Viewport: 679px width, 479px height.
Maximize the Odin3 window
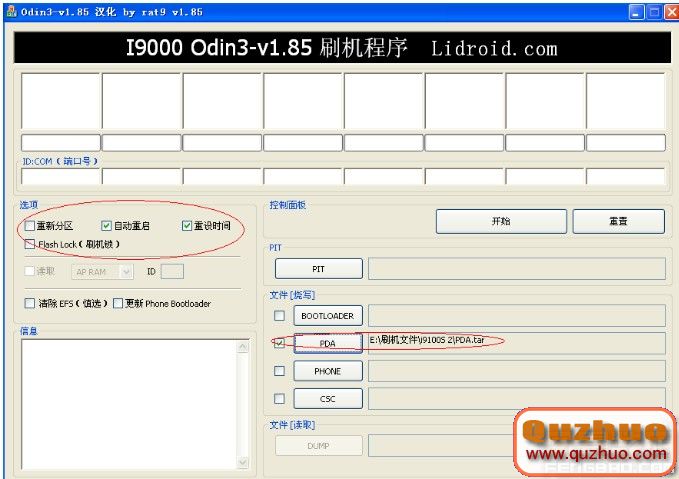[x=654, y=12]
